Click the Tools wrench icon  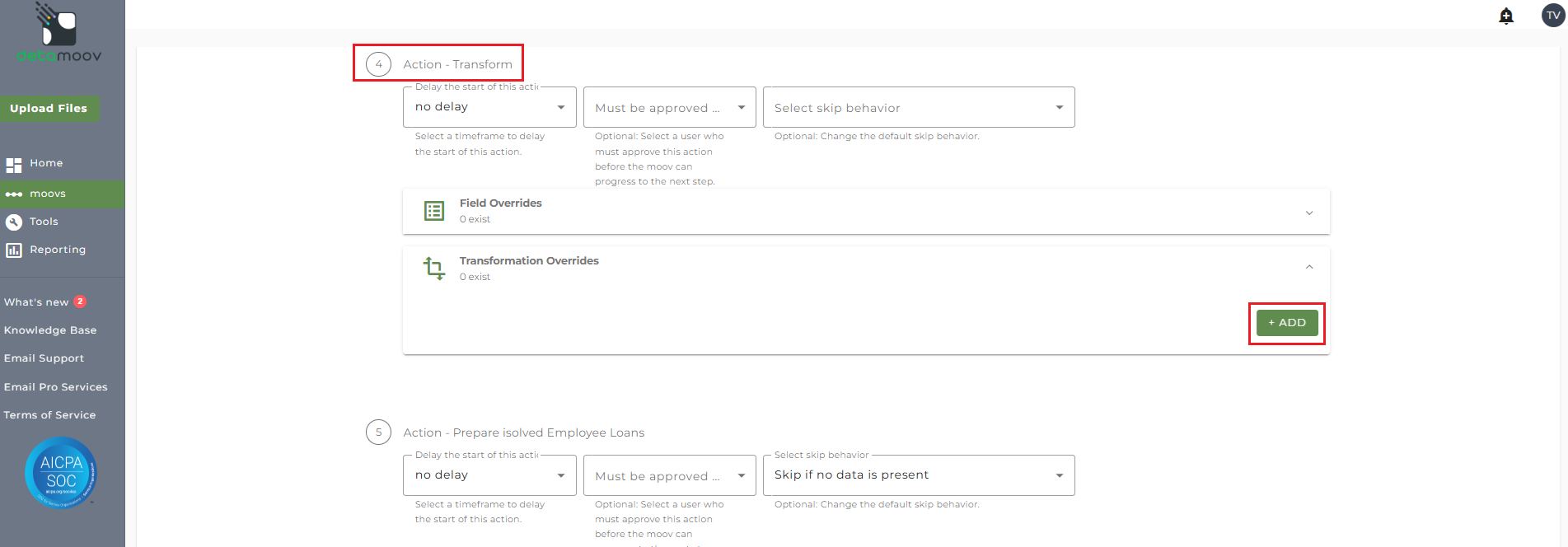[x=14, y=222]
